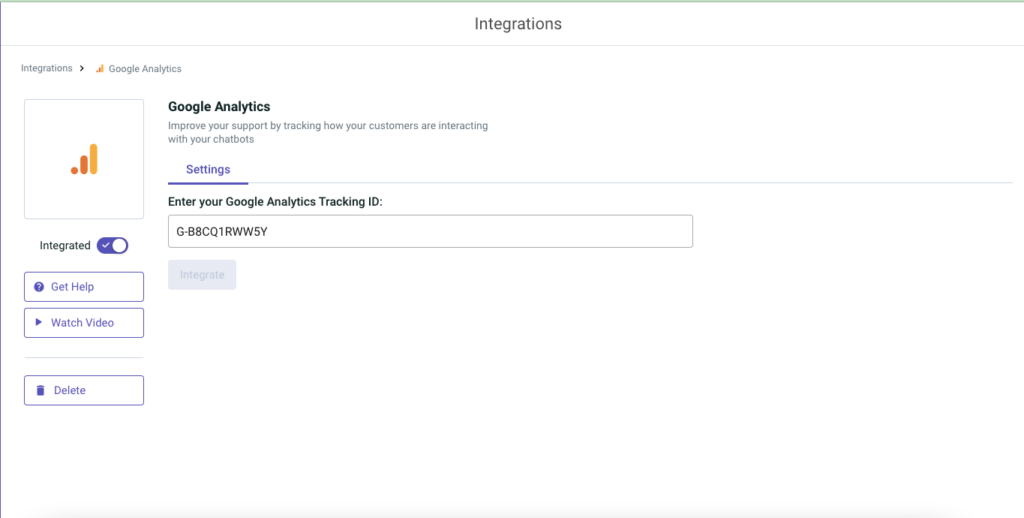Click the large Google Analytics logo tile

click(84, 159)
